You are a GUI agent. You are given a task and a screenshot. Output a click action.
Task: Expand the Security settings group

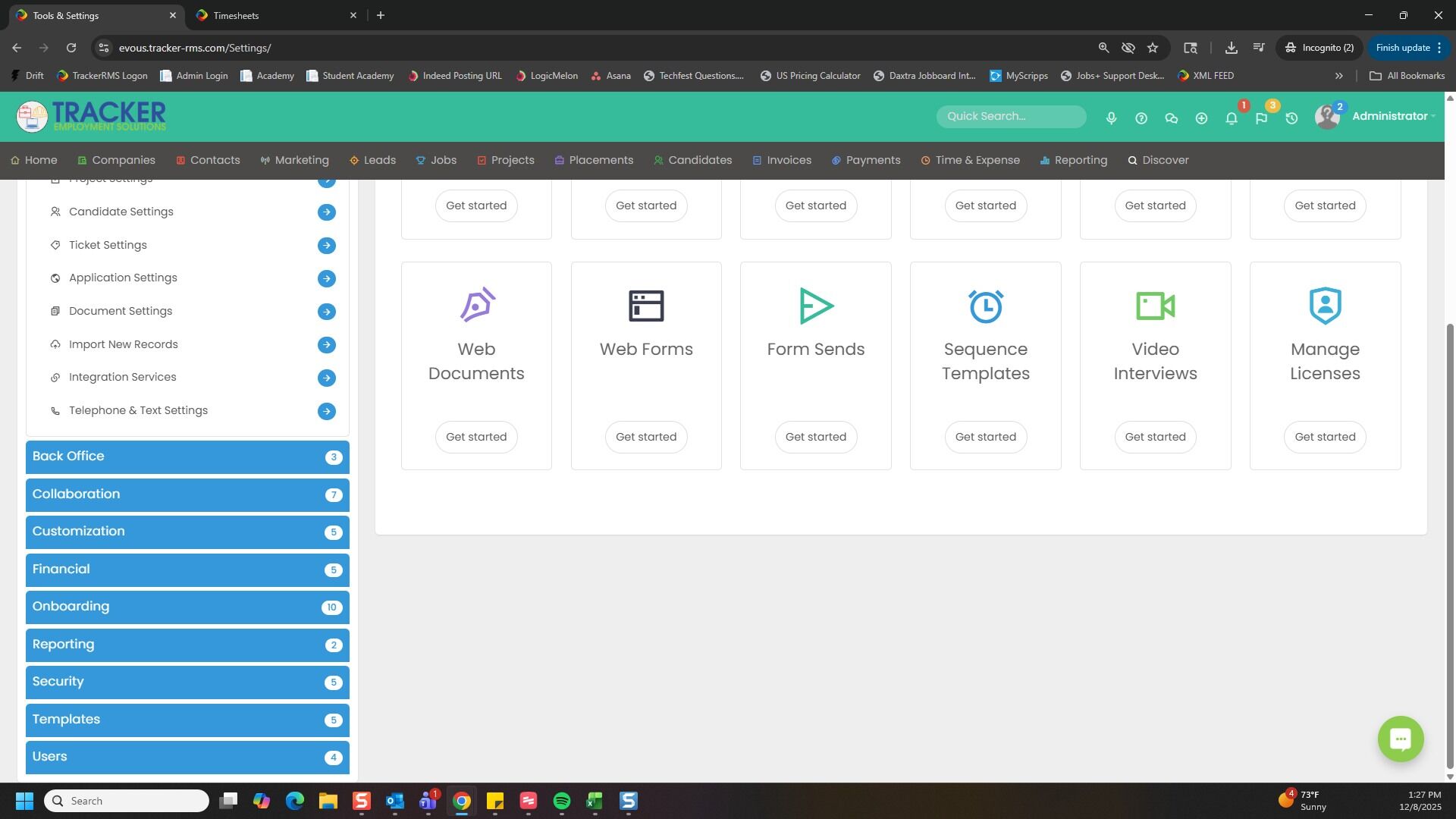pos(187,682)
